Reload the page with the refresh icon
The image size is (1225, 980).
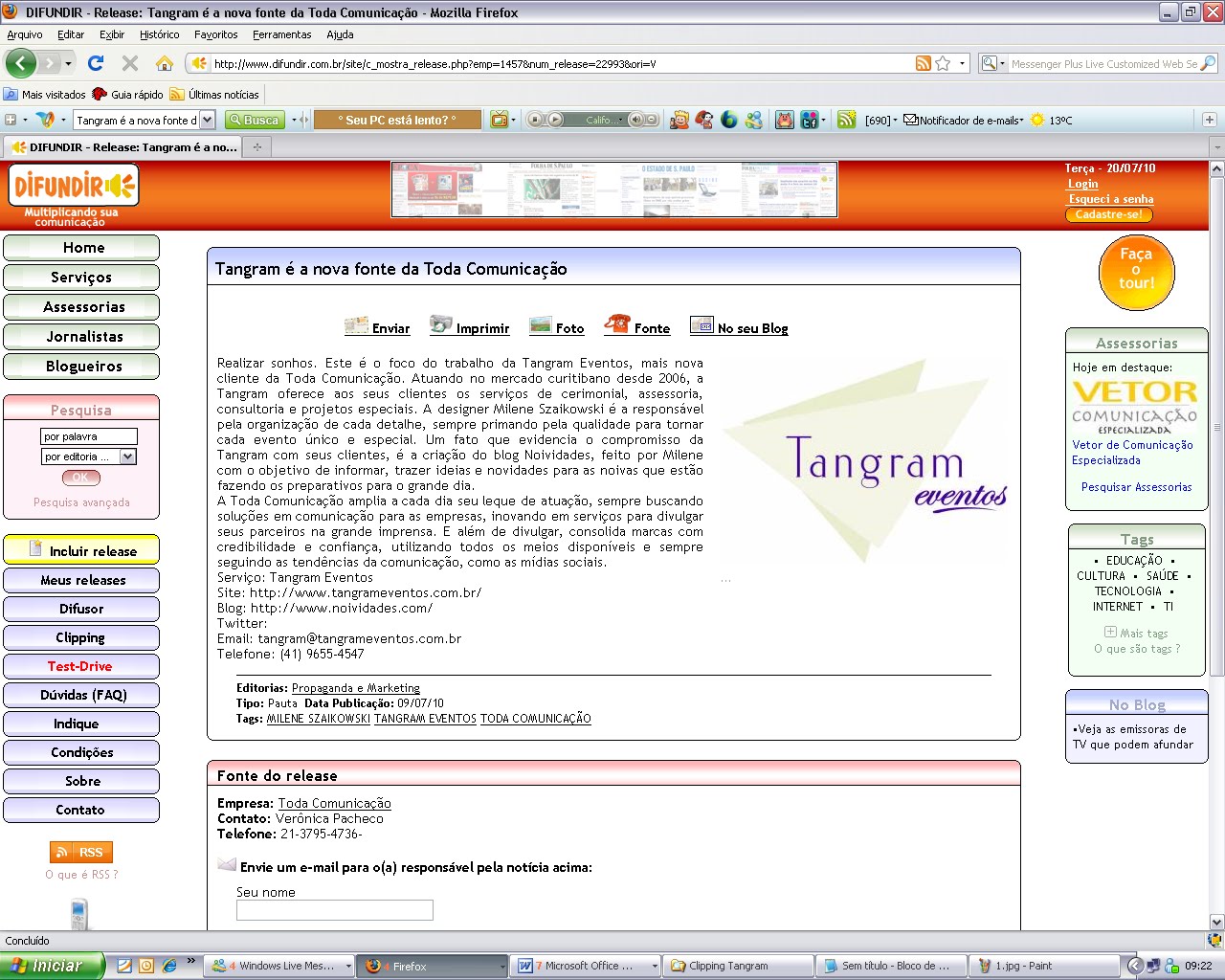click(95, 63)
